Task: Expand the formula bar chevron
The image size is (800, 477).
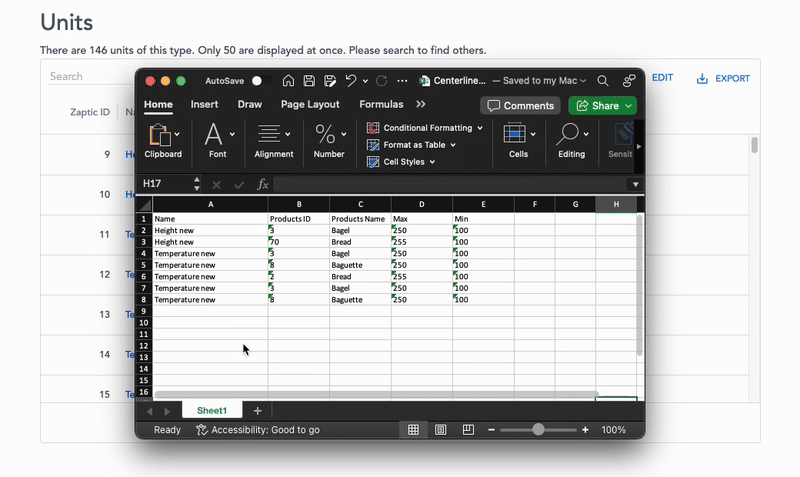Action: (x=635, y=184)
